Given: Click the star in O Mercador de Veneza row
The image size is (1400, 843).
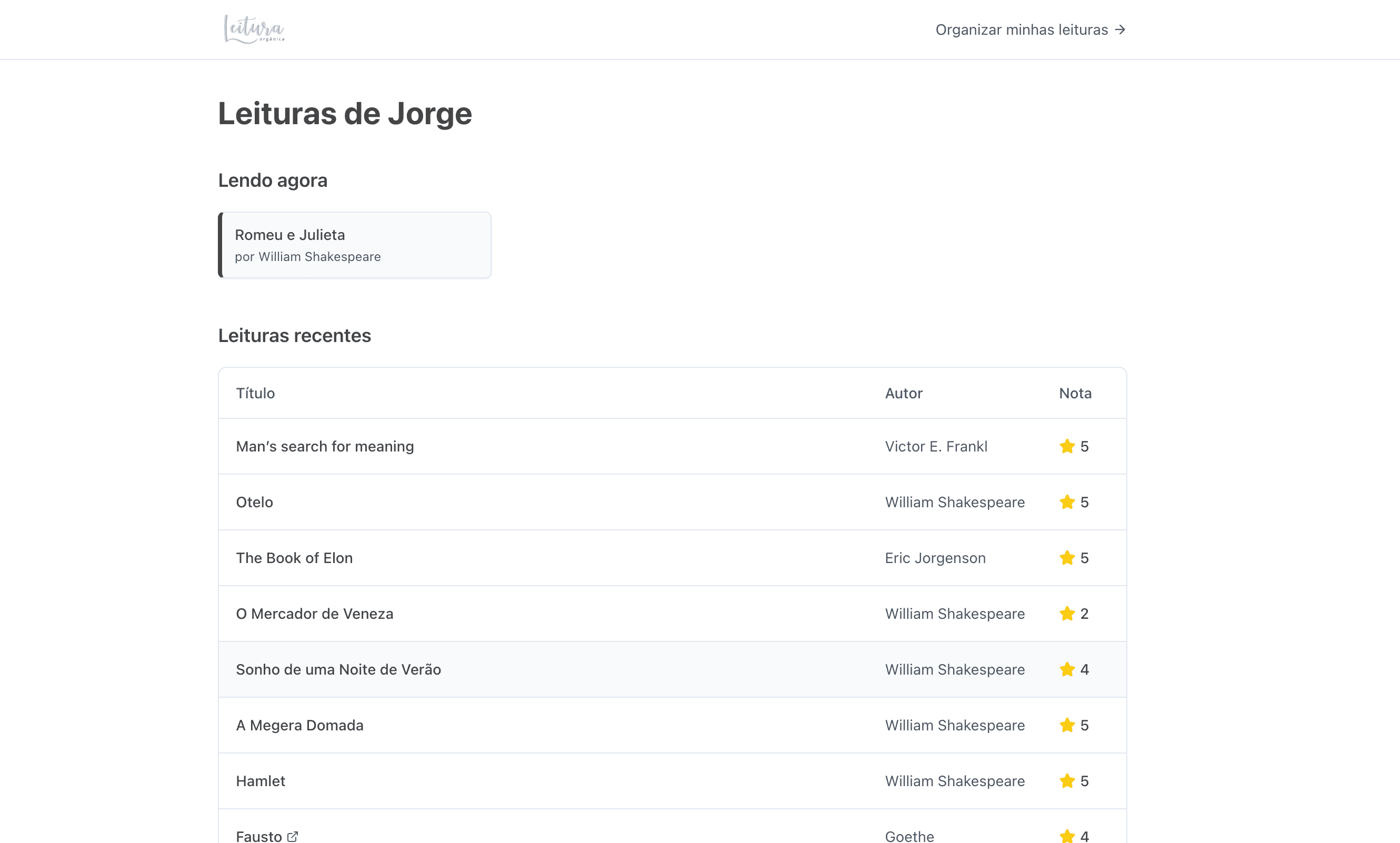Looking at the screenshot, I should [1067, 614].
